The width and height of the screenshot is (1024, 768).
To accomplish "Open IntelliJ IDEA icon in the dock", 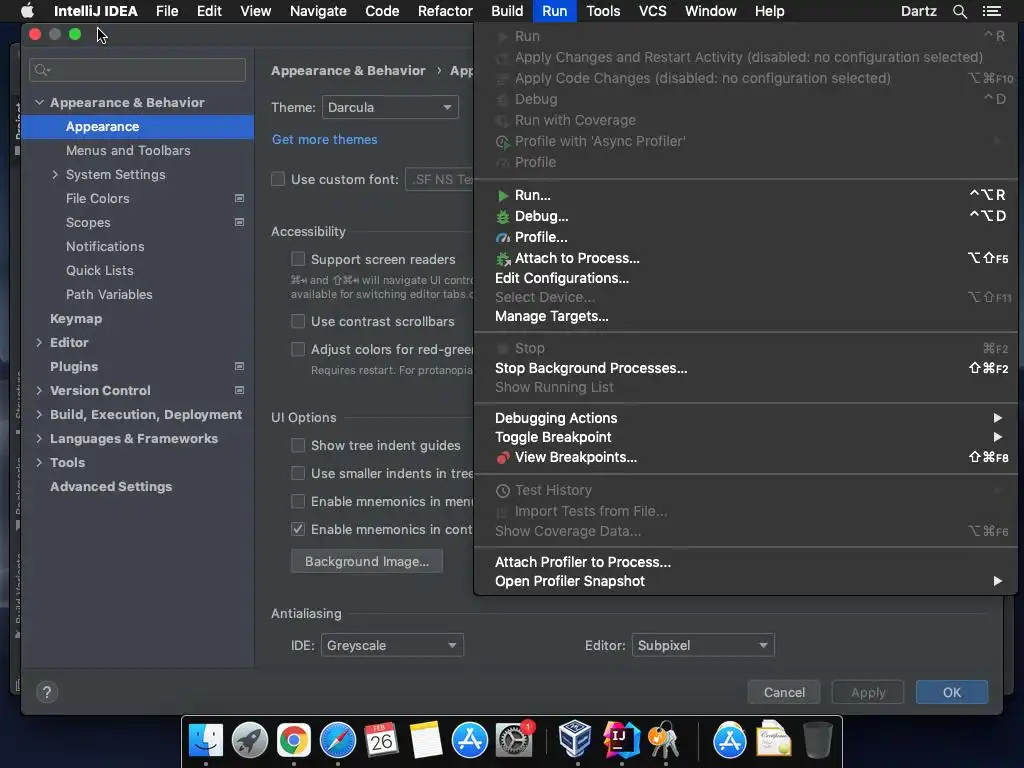I will (x=621, y=739).
